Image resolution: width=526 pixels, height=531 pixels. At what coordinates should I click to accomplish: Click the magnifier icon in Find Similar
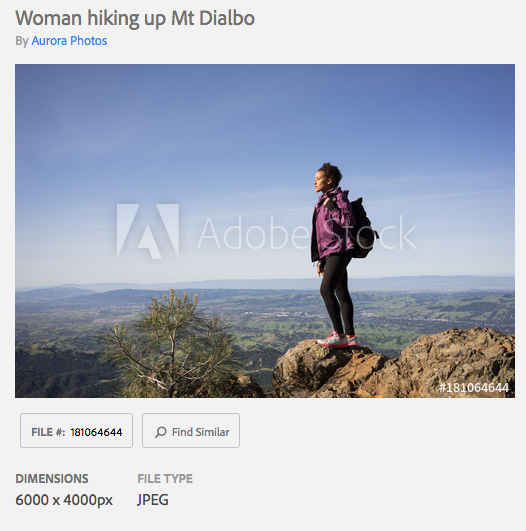161,432
